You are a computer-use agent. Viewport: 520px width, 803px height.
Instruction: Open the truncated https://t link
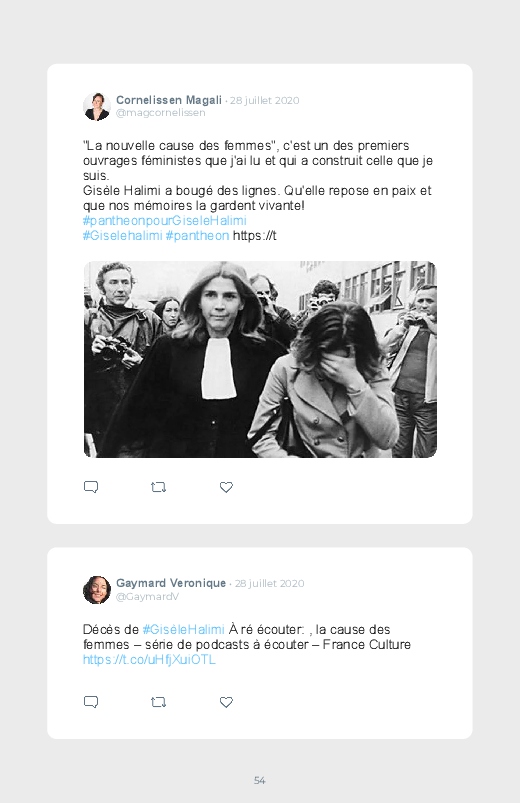click(255, 236)
